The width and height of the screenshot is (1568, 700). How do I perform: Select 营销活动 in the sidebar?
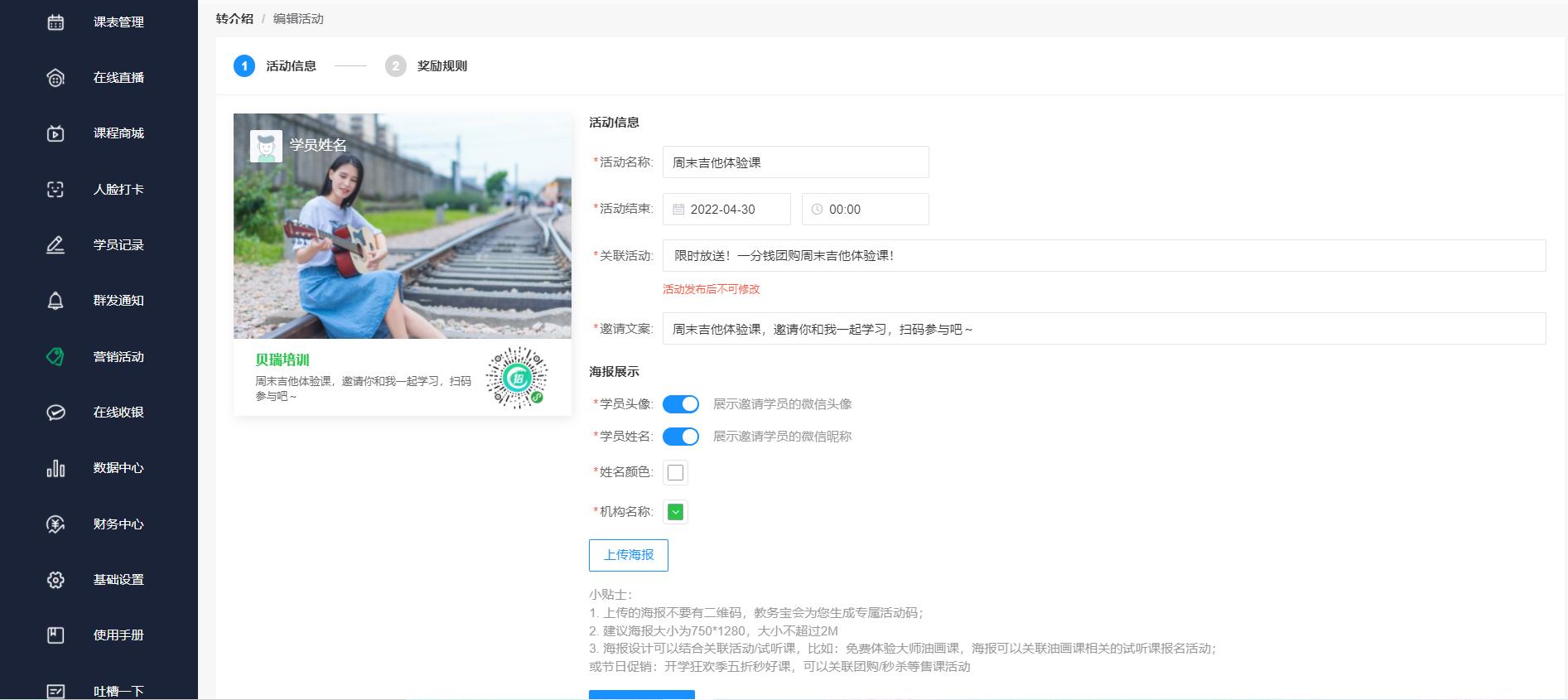118,357
